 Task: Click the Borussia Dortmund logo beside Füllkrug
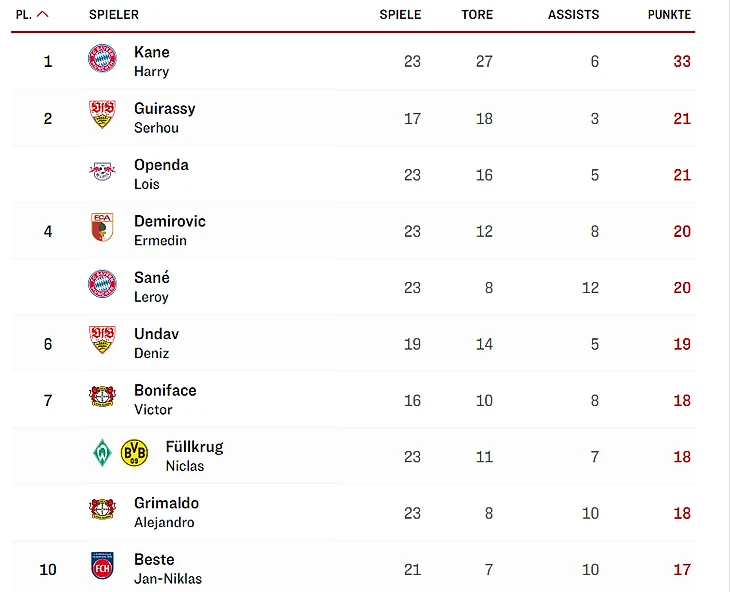134,454
